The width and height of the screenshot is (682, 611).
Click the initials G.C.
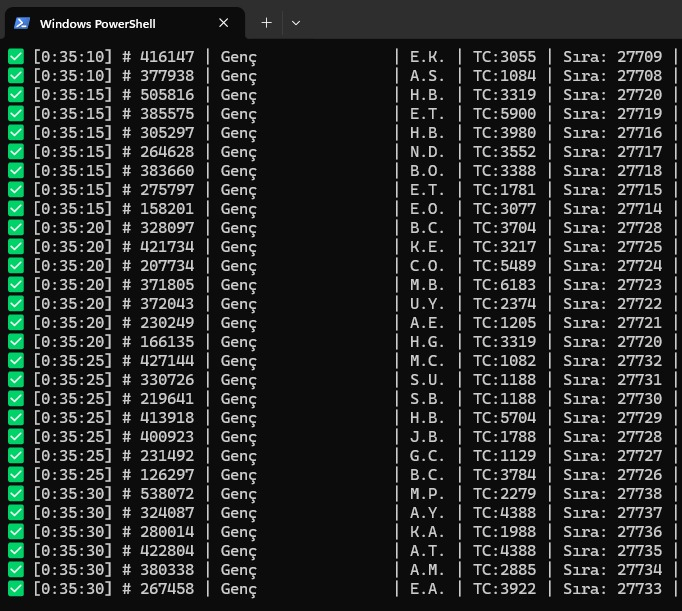click(x=427, y=456)
